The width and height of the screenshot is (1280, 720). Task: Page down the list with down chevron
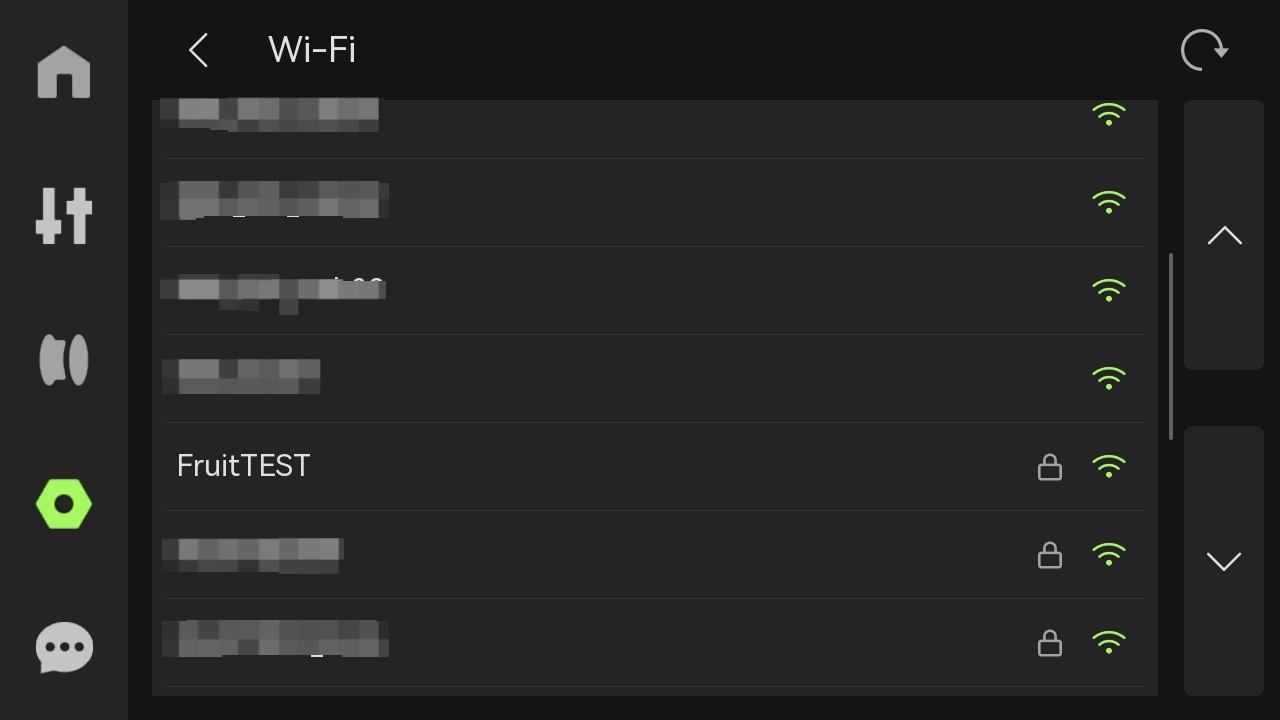point(1224,561)
